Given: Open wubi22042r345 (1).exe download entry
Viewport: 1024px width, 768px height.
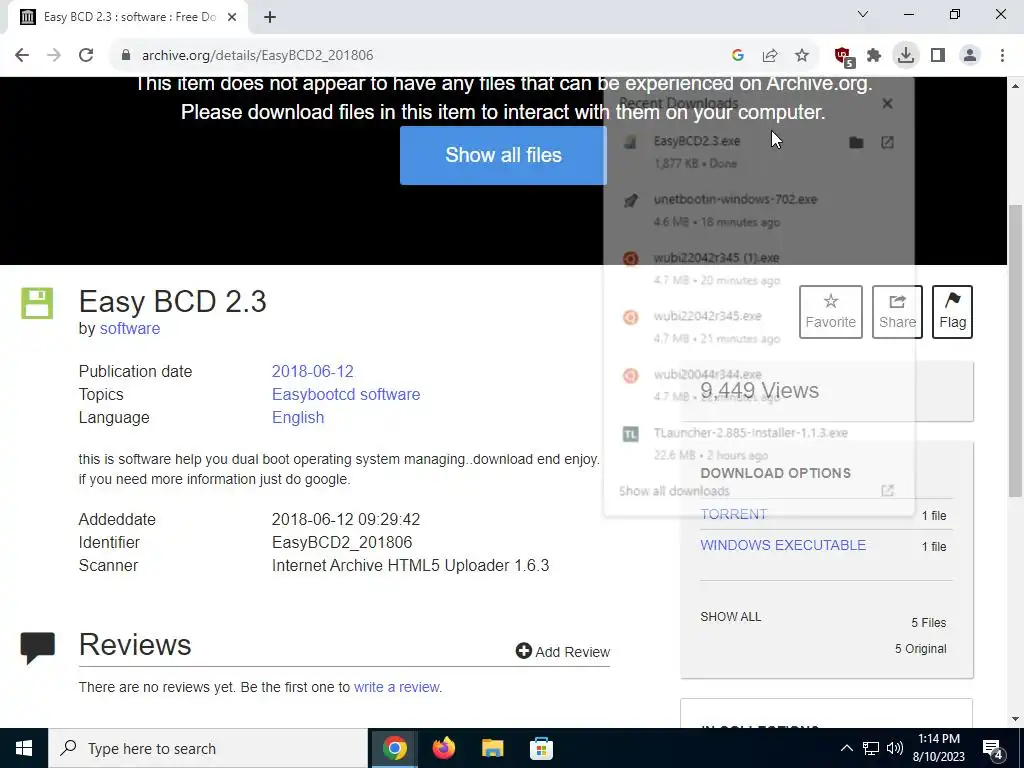Looking at the screenshot, I should click(x=758, y=268).
